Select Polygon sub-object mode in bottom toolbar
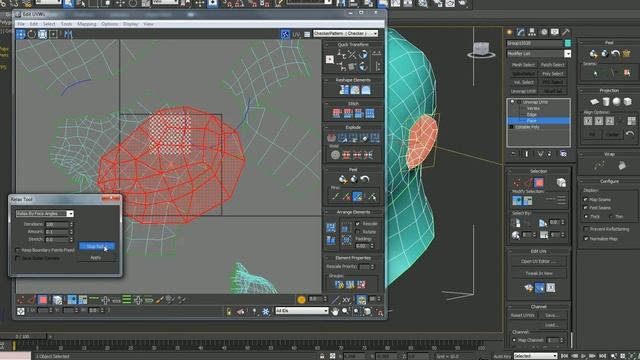 [x=43, y=300]
